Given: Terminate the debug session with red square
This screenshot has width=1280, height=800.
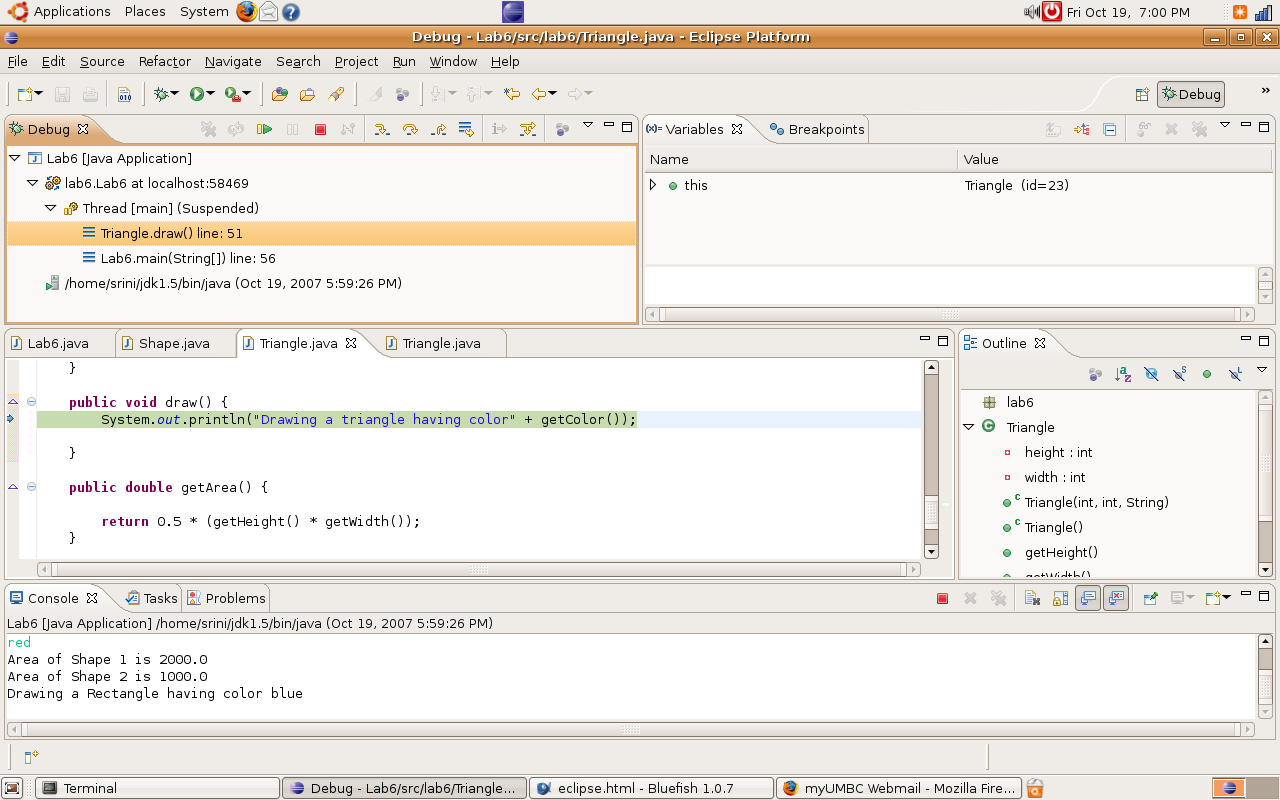Looking at the screenshot, I should [320, 129].
